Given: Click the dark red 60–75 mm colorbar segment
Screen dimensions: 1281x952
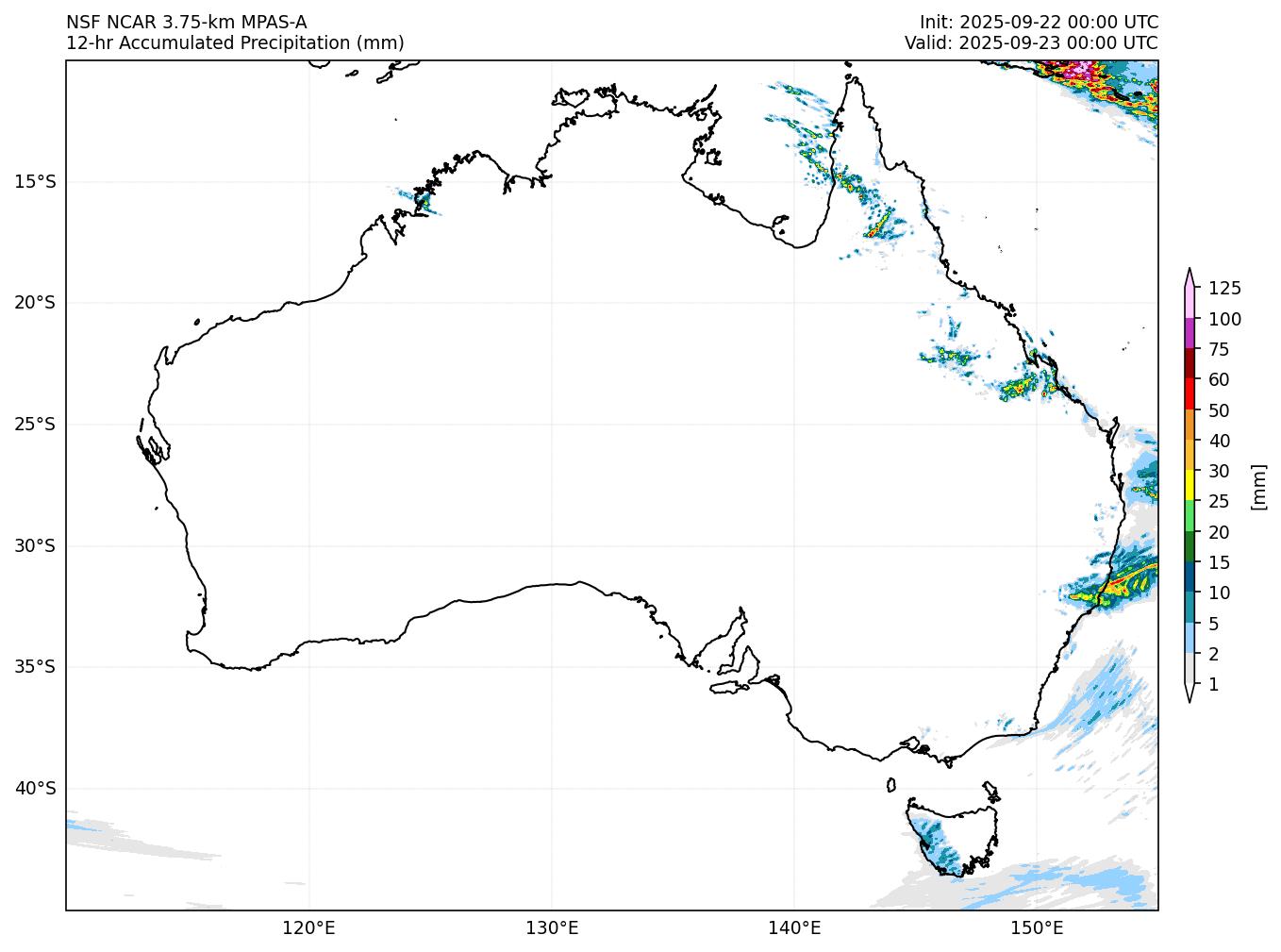Looking at the screenshot, I should pyautogui.click(x=1189, y=364).
